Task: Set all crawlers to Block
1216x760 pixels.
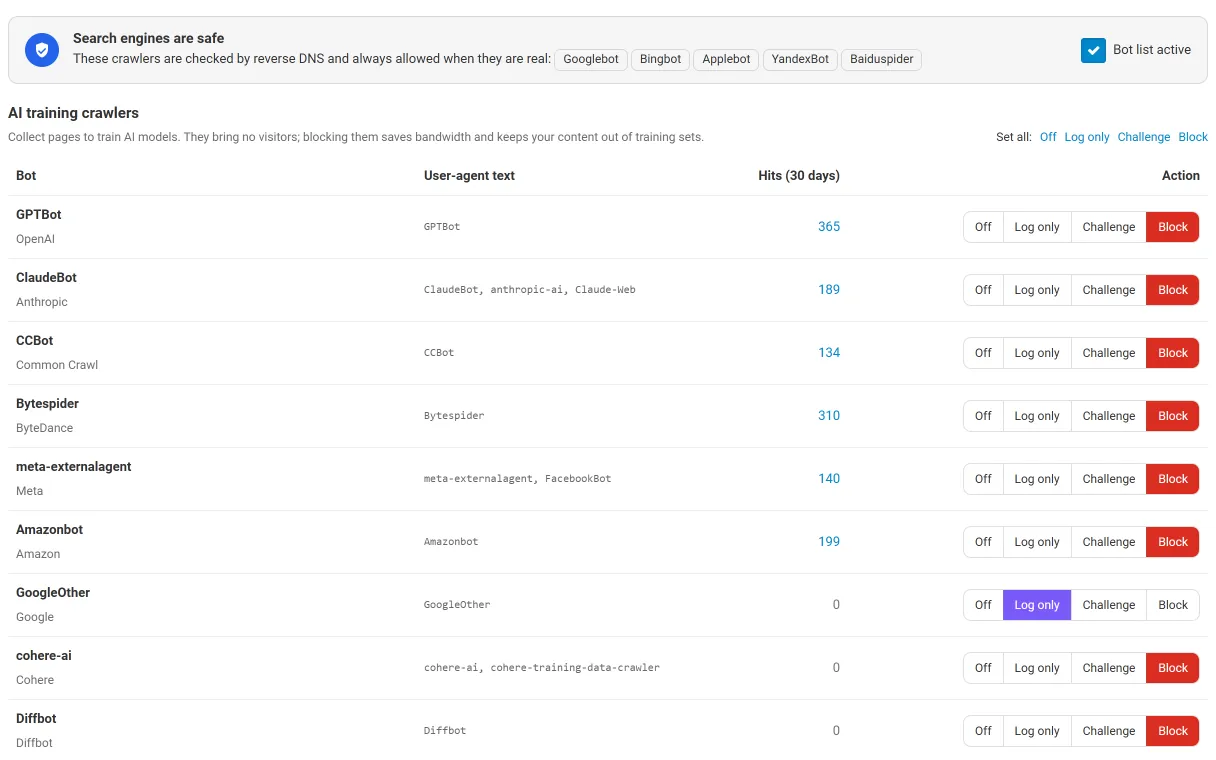Action: [1193, 137]
